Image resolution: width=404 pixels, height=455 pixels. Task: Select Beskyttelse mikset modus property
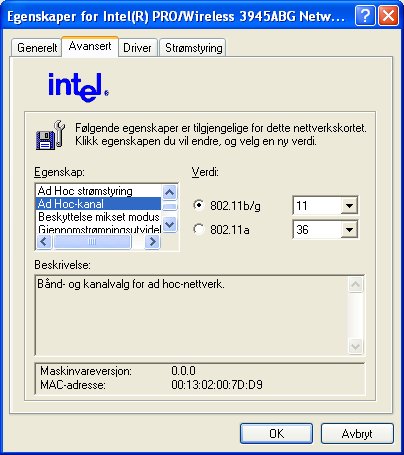pyautogui.click(x=98, y=217)
